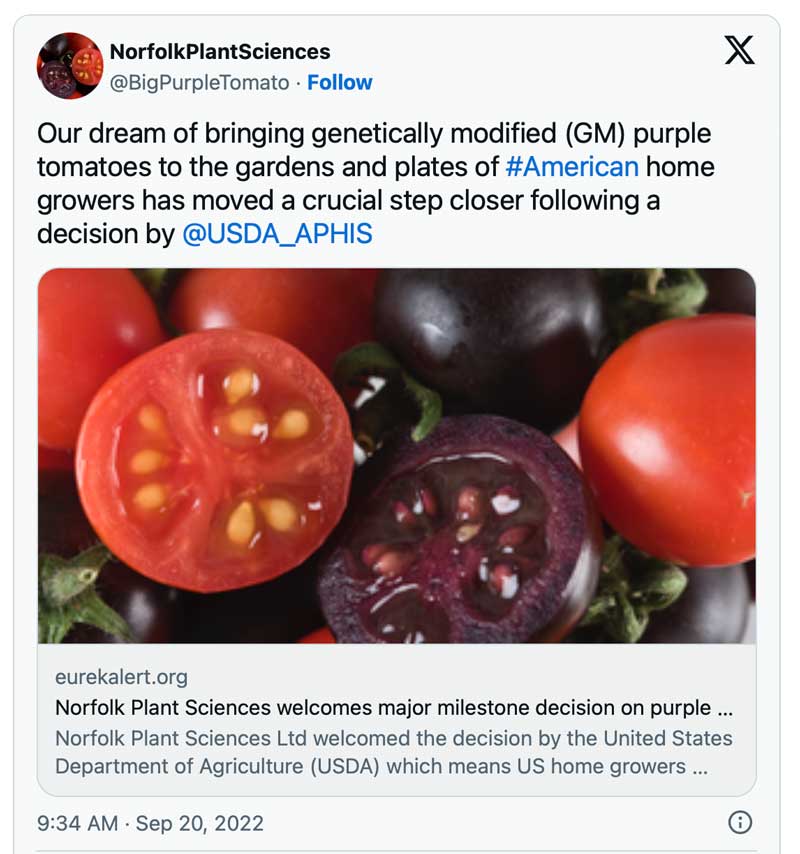Visit the @BigPurpleTomato handle
The width and height of the screenshot is (800, 854).
click(199, 82)
